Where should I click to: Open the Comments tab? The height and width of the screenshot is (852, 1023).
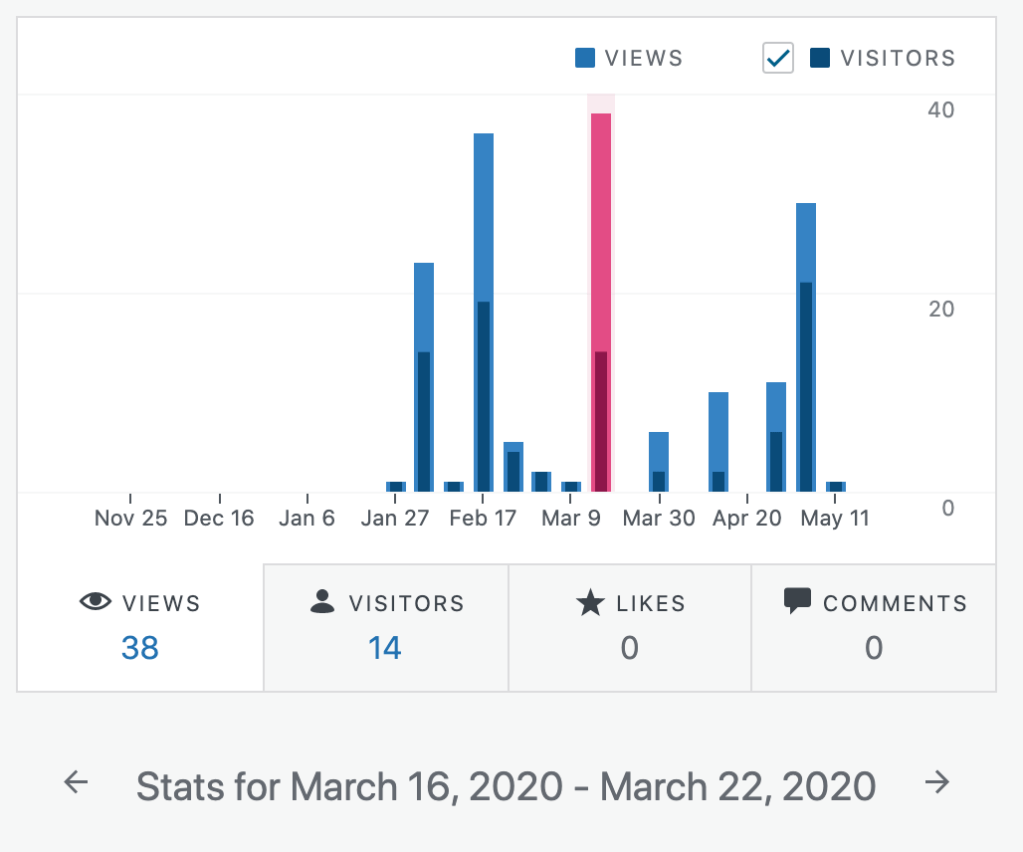click(x=874, y=627)
